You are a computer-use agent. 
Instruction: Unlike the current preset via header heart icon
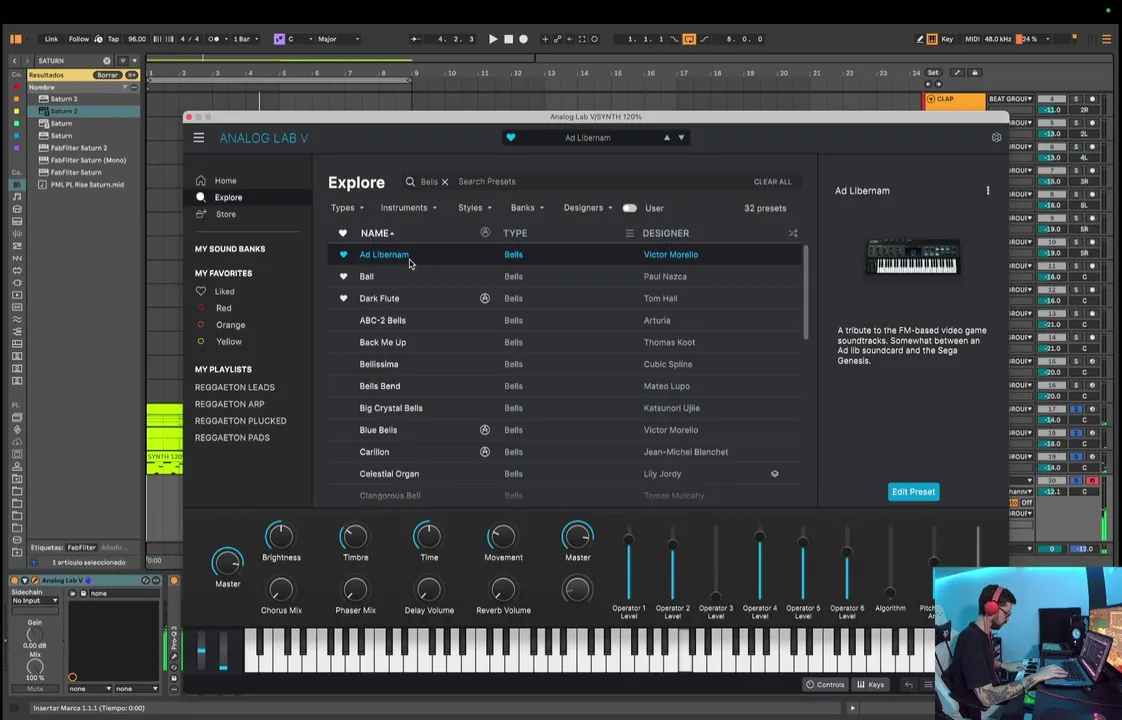510,137
